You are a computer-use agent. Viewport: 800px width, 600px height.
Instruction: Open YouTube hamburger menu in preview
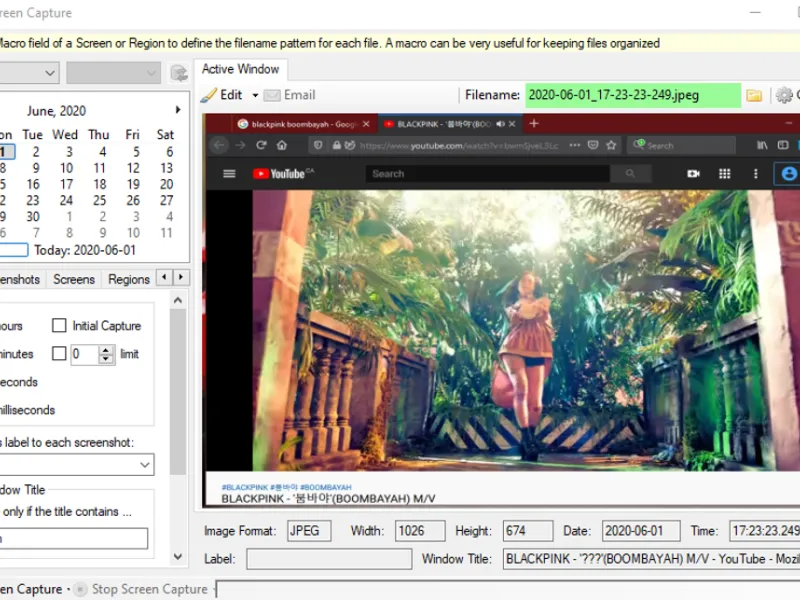[229, 174]
